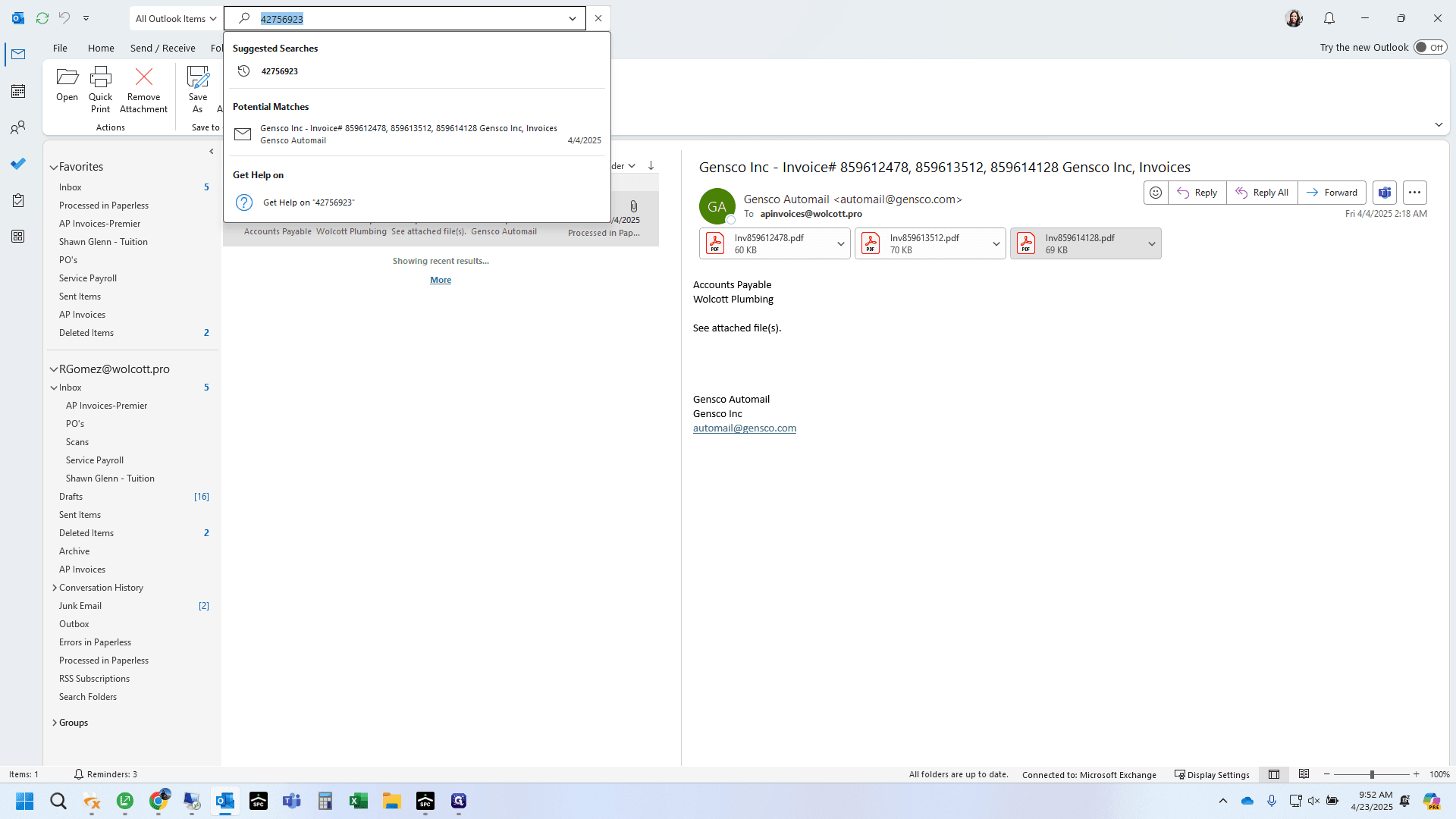This screenshot has height=819, width=1456.
Task: Open Display Settings in status bar
Action: point(1212,774)
